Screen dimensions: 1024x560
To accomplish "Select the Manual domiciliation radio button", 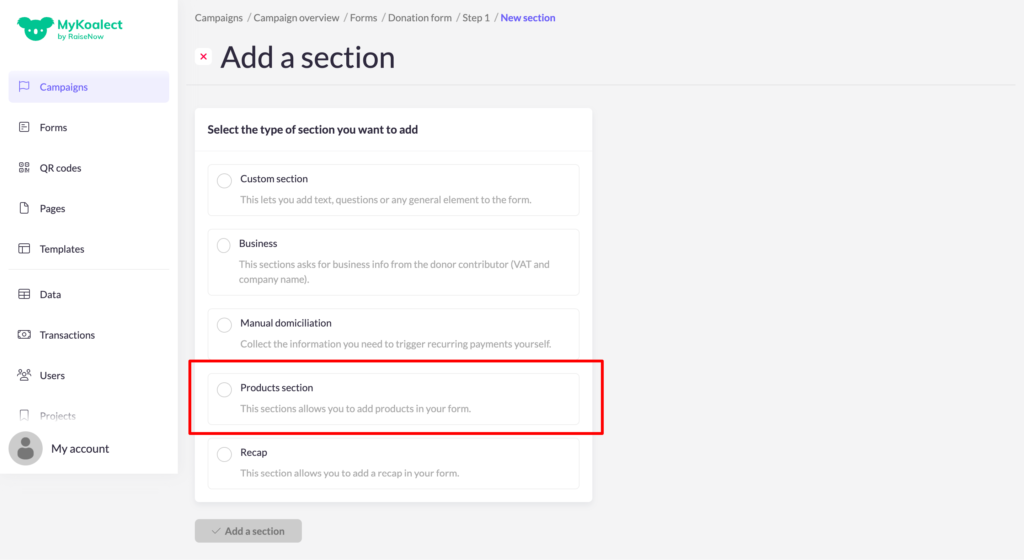I will click(x=224, y=325).
